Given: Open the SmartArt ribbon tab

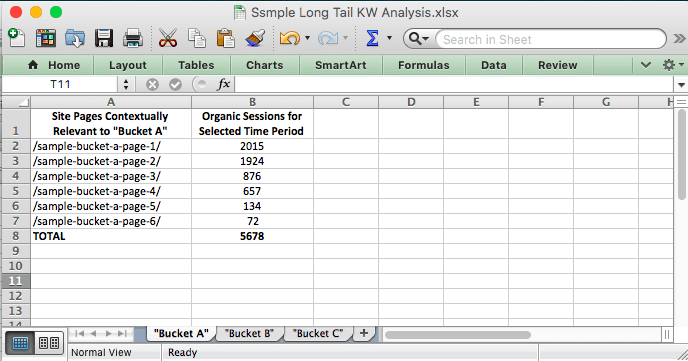Looking at the screenshot, I should (x=340, y=65).
